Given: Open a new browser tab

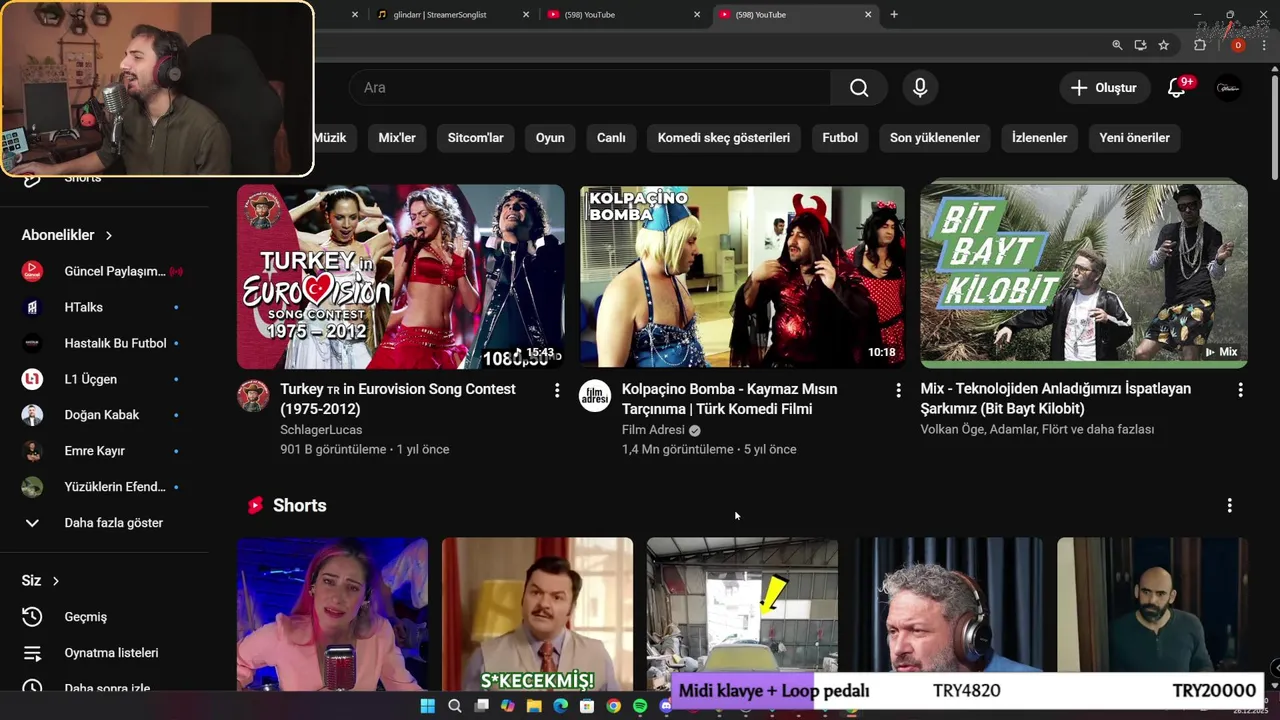Looking at the screenshot, I should pyautogui.click(x=894, y=14).
